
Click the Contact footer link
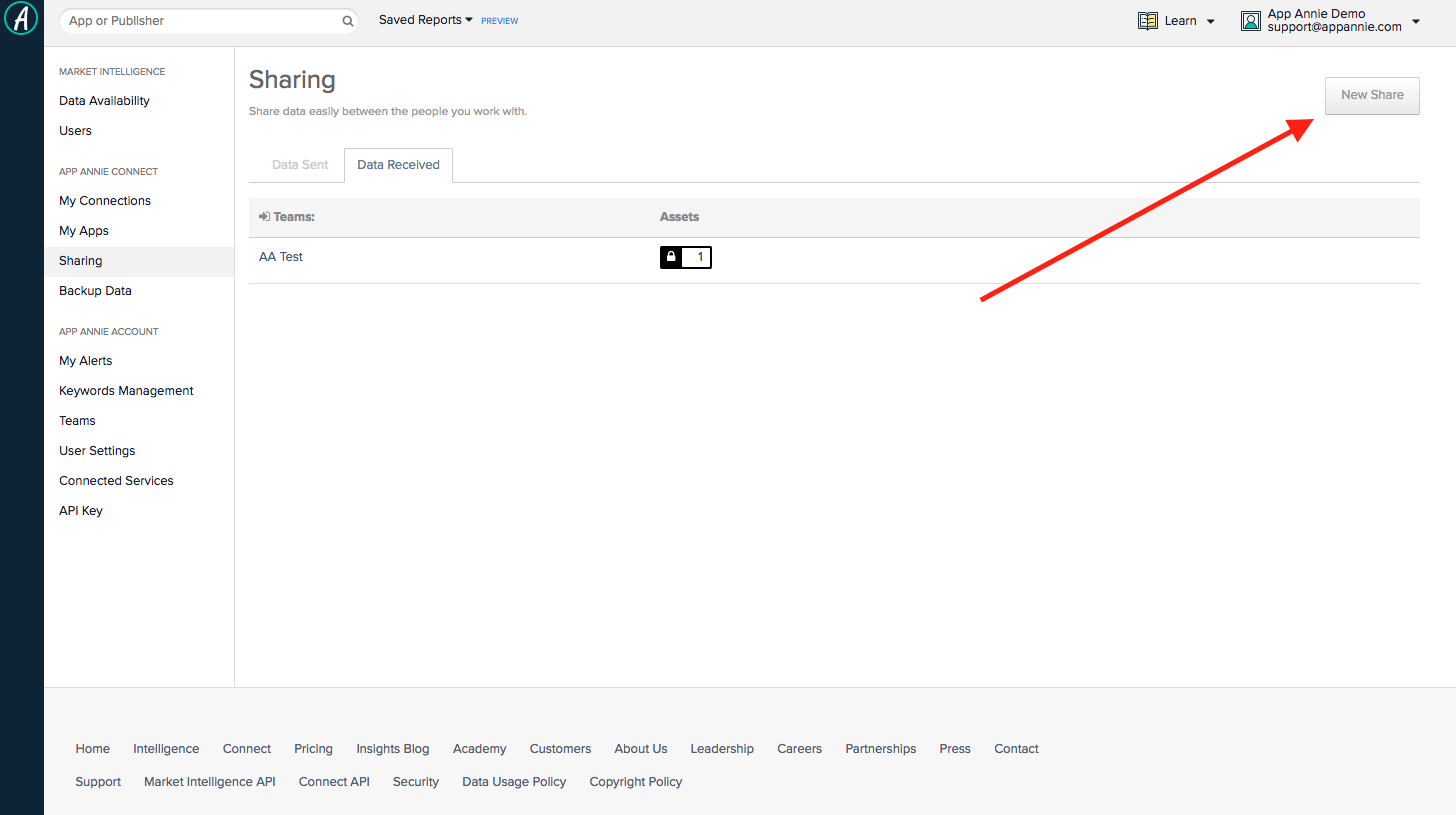(1016, 749)
